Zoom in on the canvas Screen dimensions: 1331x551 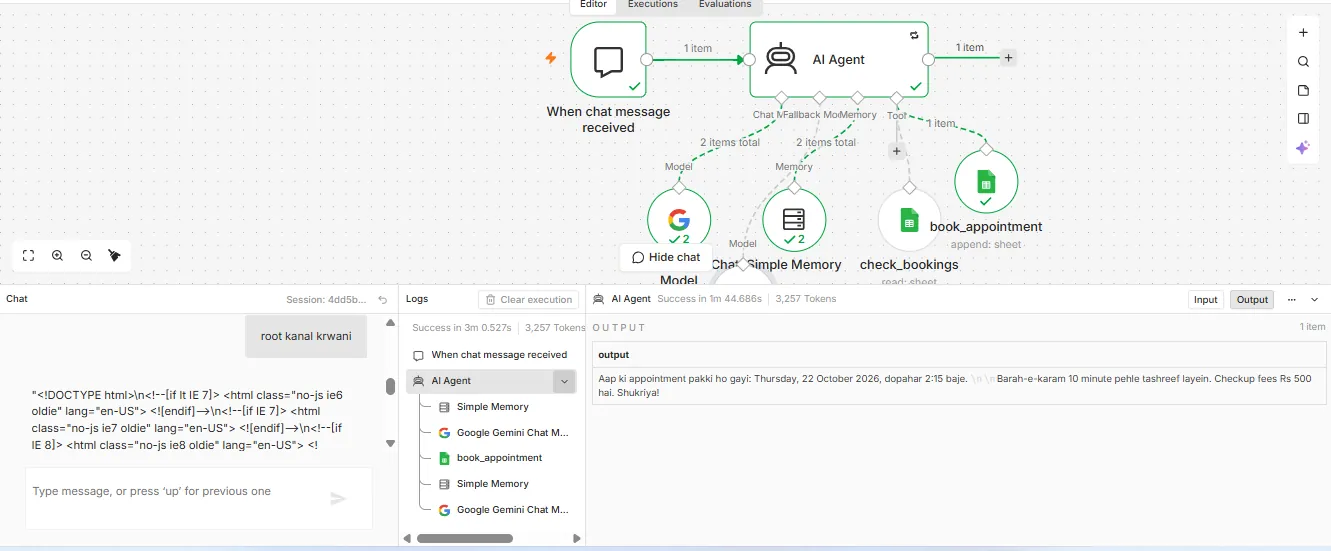pyautogui.click(x=57, y=256)
